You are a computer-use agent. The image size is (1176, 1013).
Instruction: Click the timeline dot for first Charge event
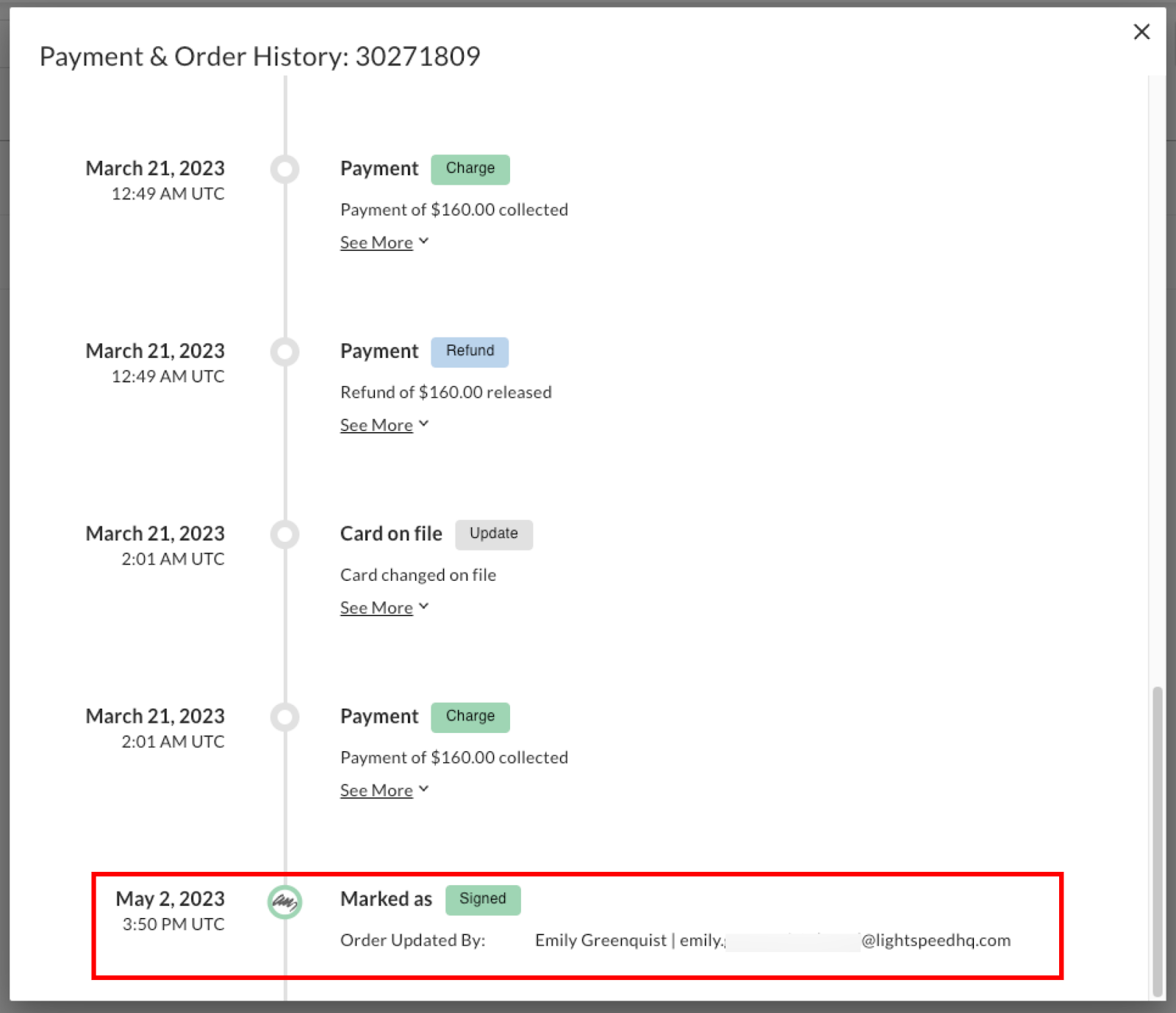pyautogui.click(x=285, y=169)
